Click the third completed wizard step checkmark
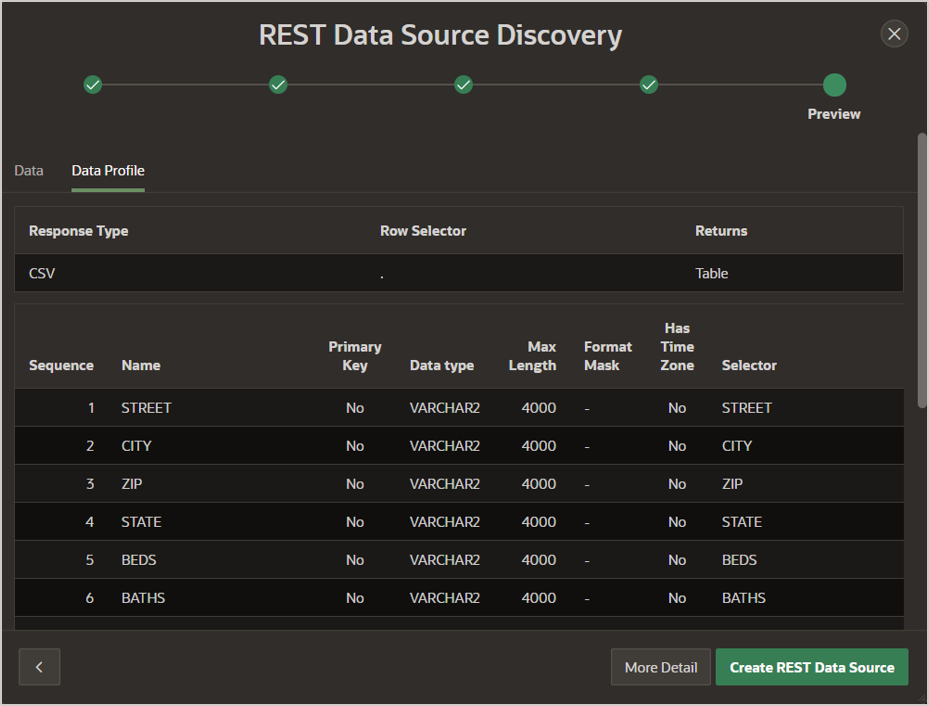 pyautogui.click(x=463, y=85)
